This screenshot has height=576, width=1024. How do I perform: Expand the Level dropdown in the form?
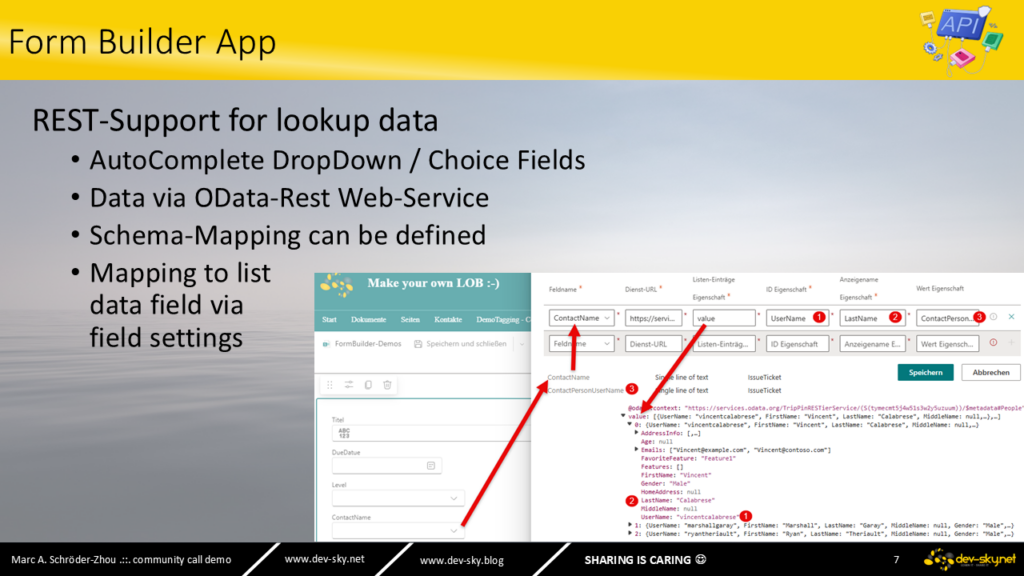[x=455, y=498]
